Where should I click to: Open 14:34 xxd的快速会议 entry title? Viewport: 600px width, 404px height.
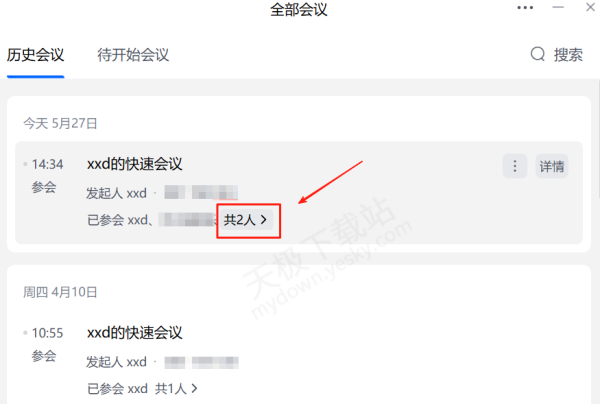135,164
